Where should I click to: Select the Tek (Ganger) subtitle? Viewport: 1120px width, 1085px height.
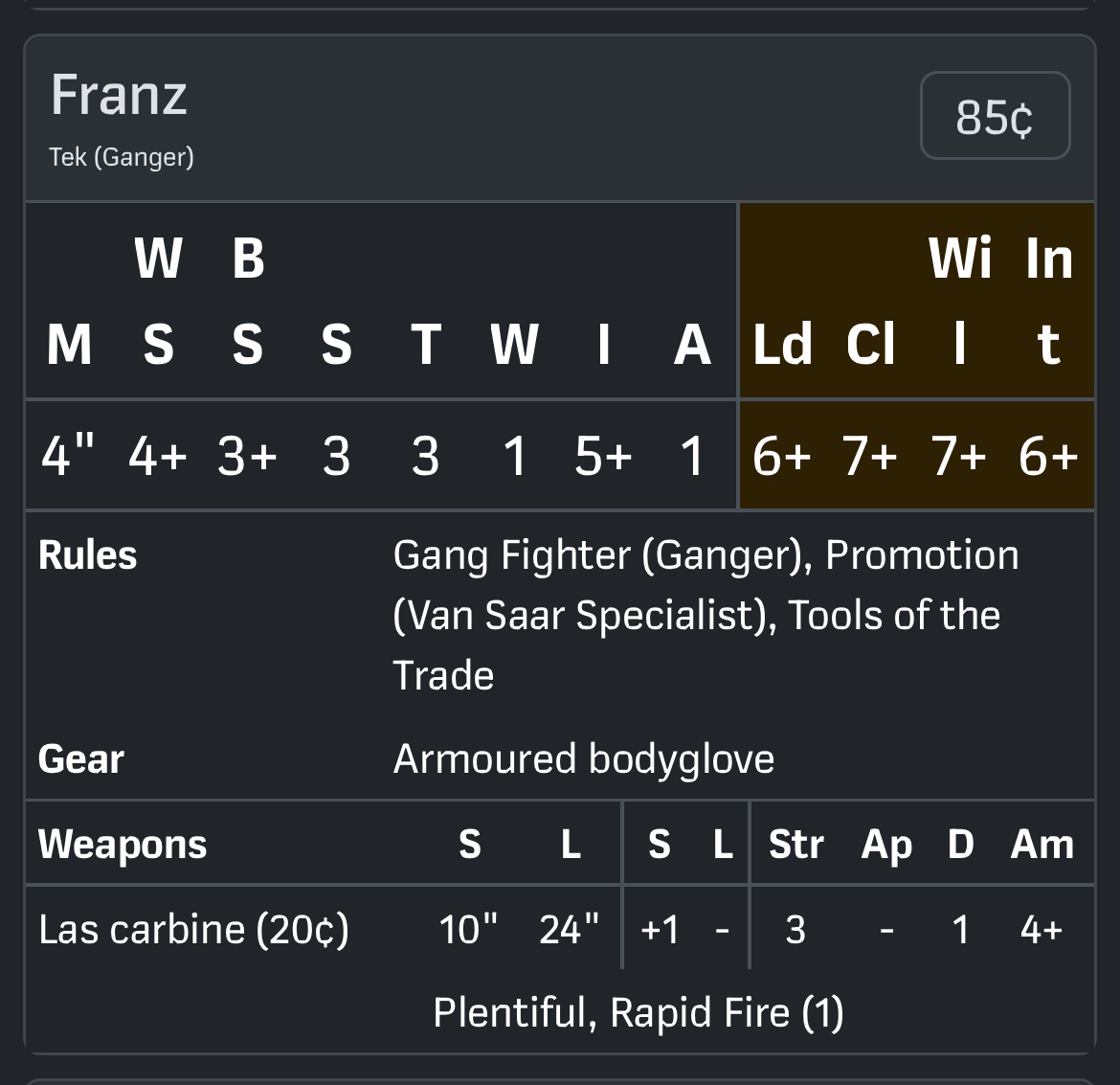pyautogui.click(x=122, y=156)
